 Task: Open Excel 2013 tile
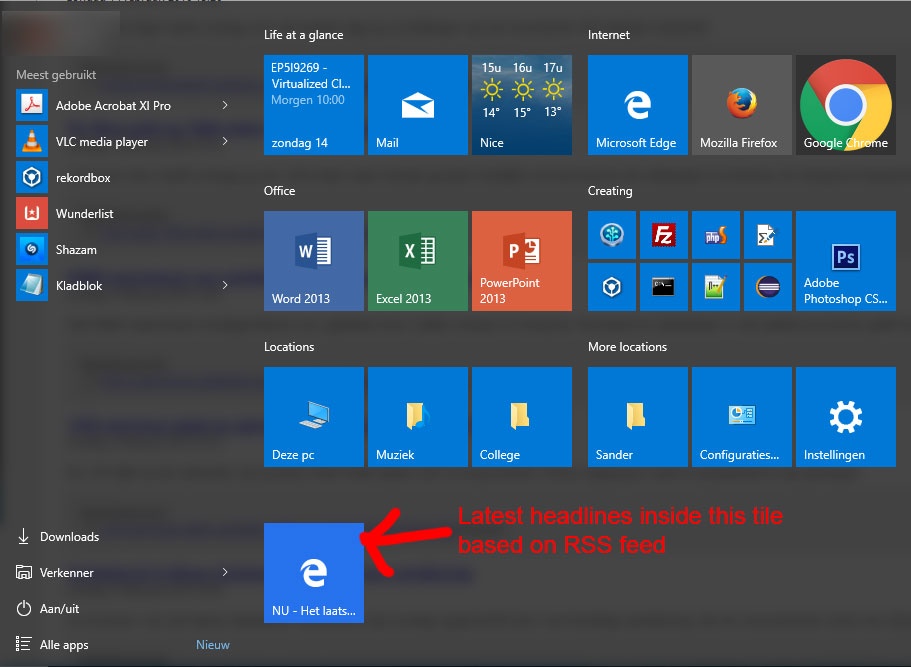point(418,261)
